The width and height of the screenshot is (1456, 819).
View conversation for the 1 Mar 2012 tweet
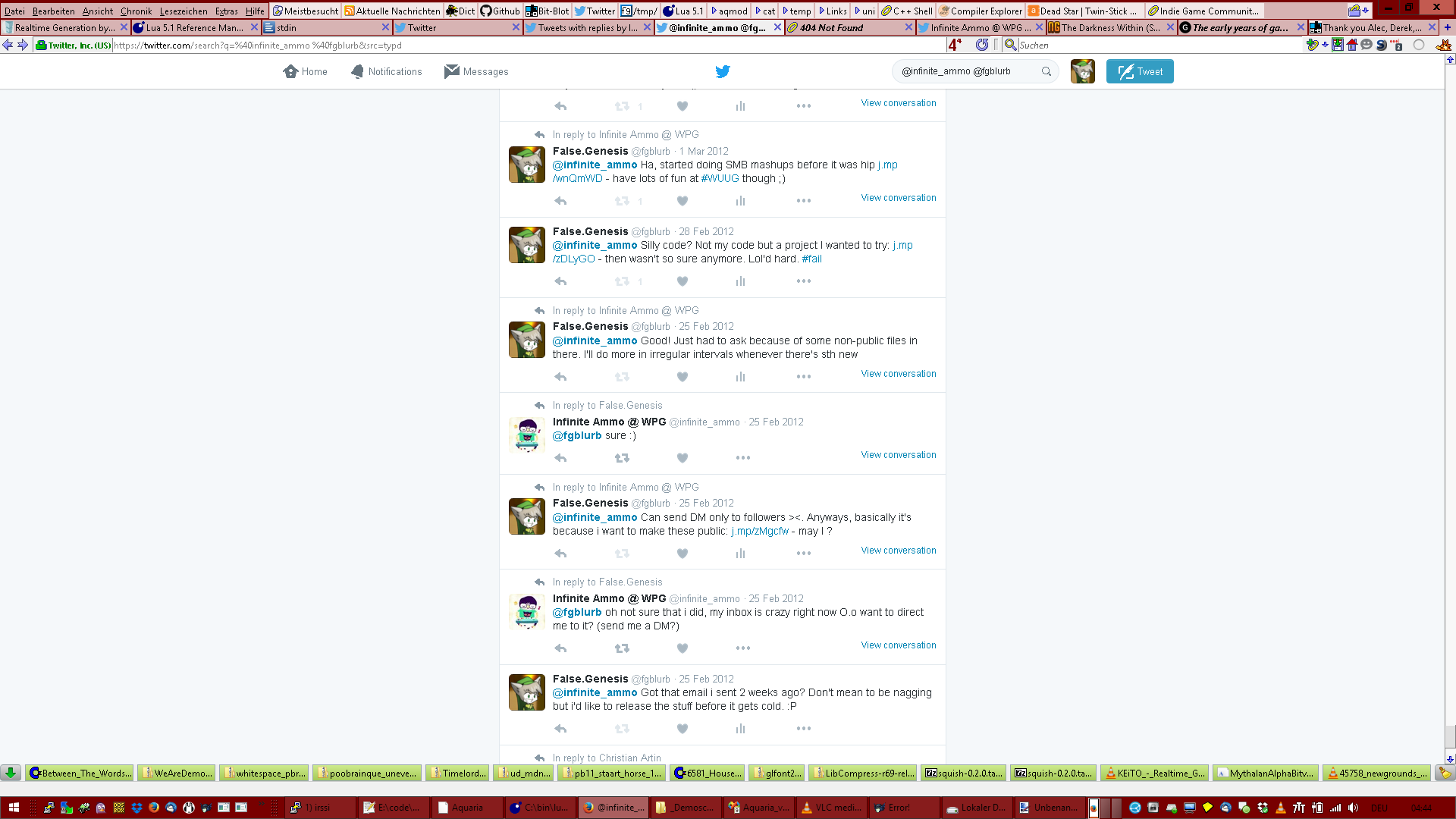[x=899, y=198]
